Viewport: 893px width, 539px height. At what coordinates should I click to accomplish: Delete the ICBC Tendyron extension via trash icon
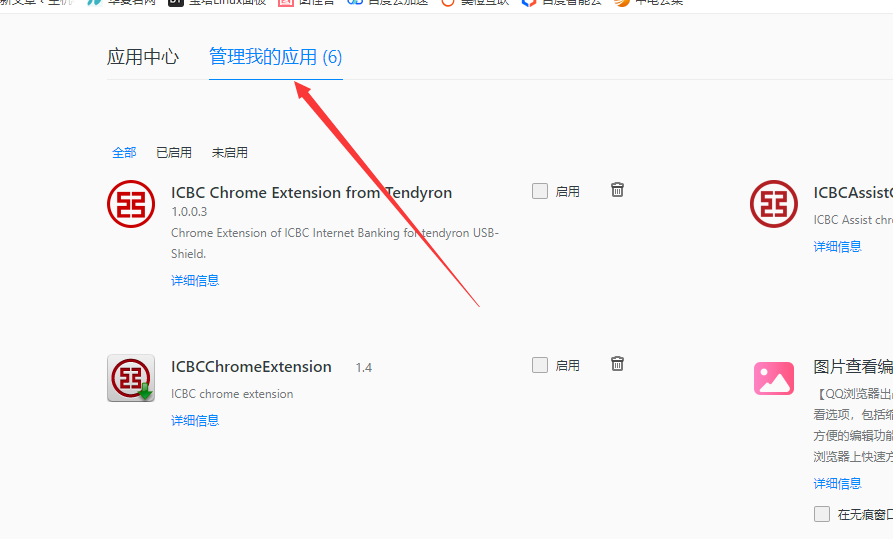[x=617, y=190]
